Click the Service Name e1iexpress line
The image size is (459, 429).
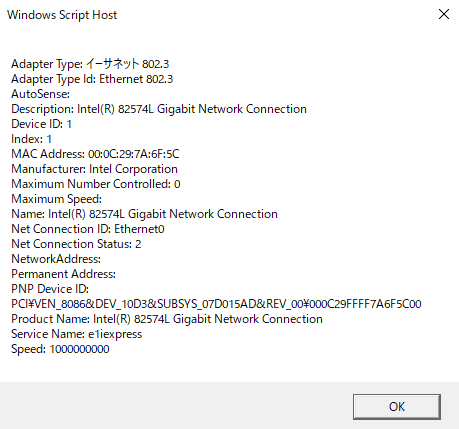76,334
